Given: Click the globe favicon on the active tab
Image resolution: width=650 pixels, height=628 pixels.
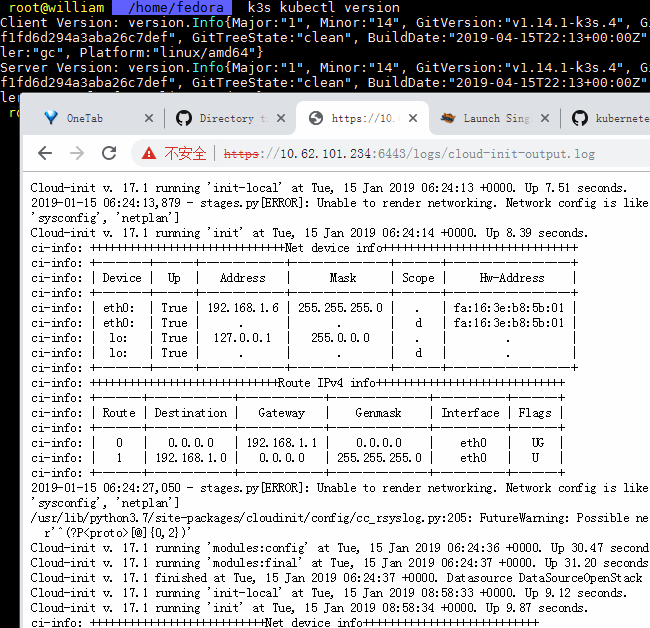Looking at the screenshot, I should click(x=316, y=118).
